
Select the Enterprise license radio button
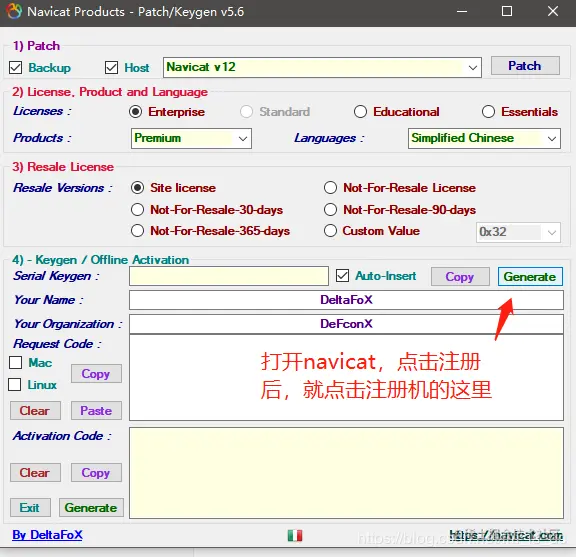[x=136, y=112]
